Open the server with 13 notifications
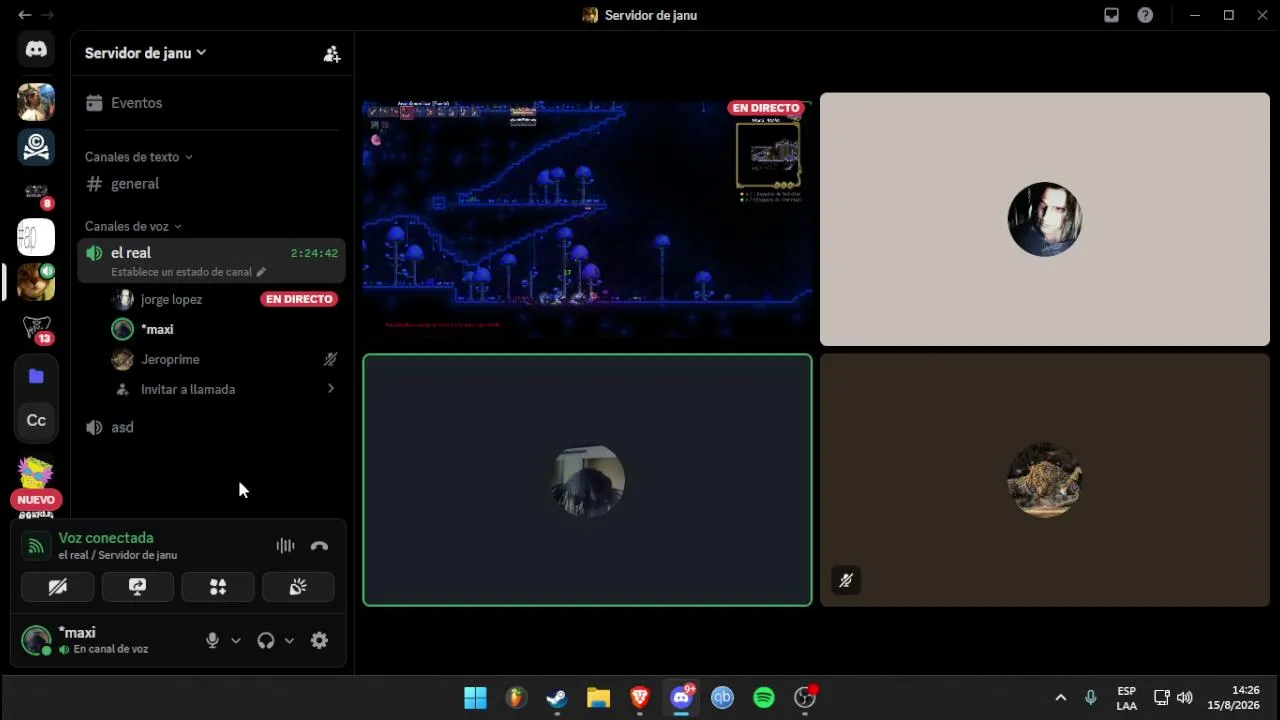1280x720 pixels. pos(36,327)
